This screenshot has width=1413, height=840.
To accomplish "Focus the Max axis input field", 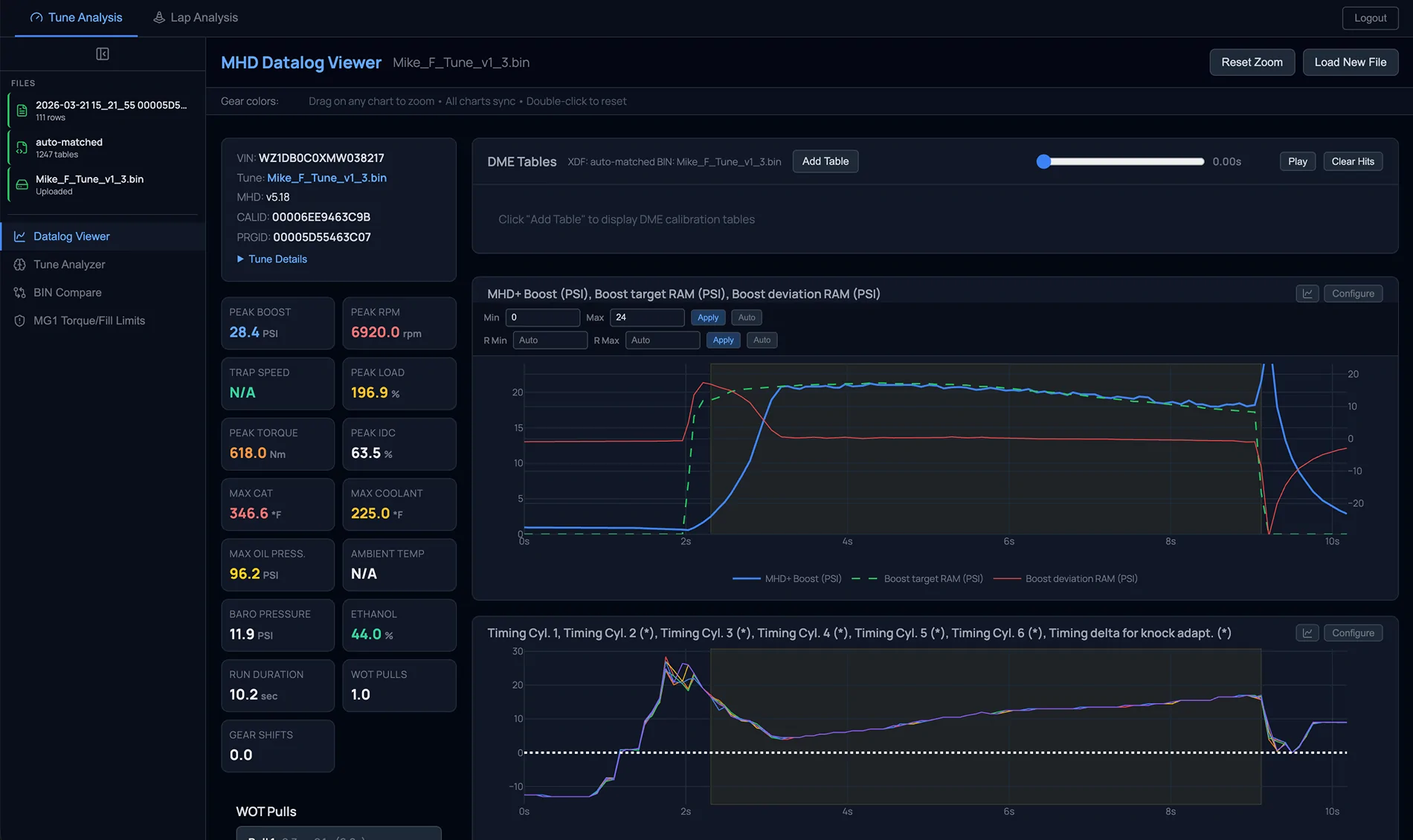I will coord(647,317).
